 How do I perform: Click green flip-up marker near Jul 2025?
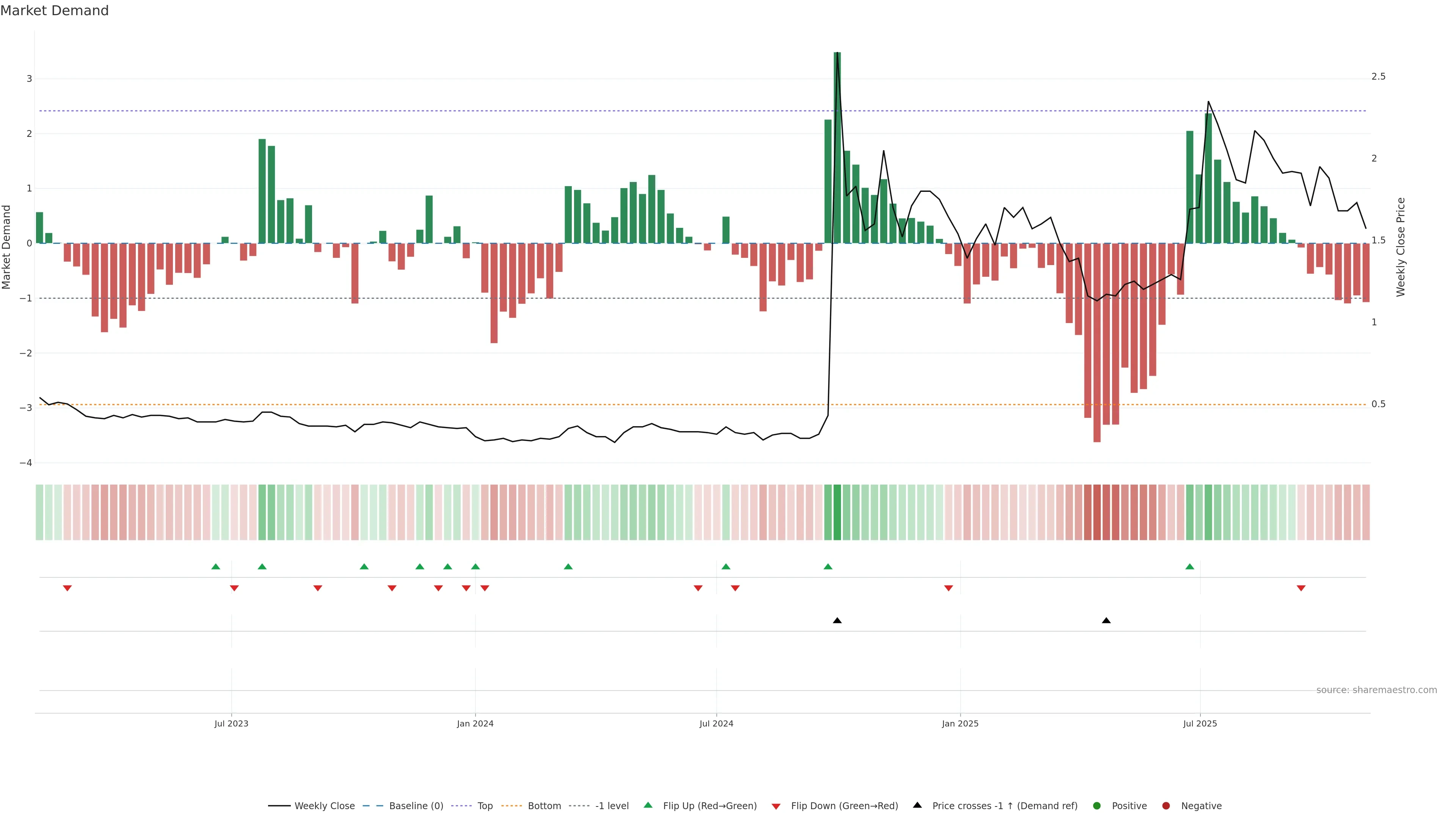(1190, 566)
